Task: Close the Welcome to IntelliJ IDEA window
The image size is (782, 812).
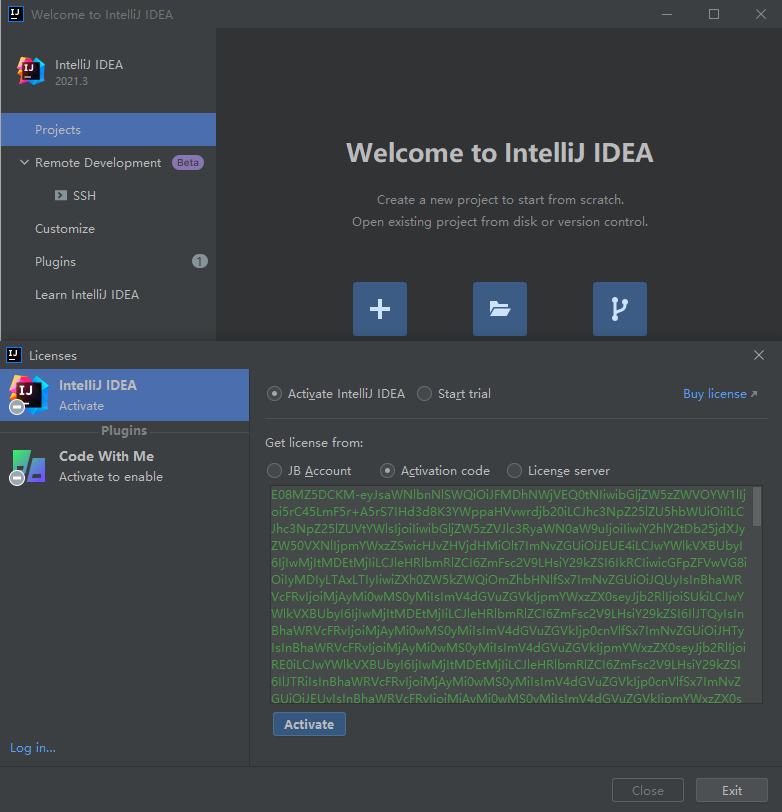Action: tap(760, 14)
